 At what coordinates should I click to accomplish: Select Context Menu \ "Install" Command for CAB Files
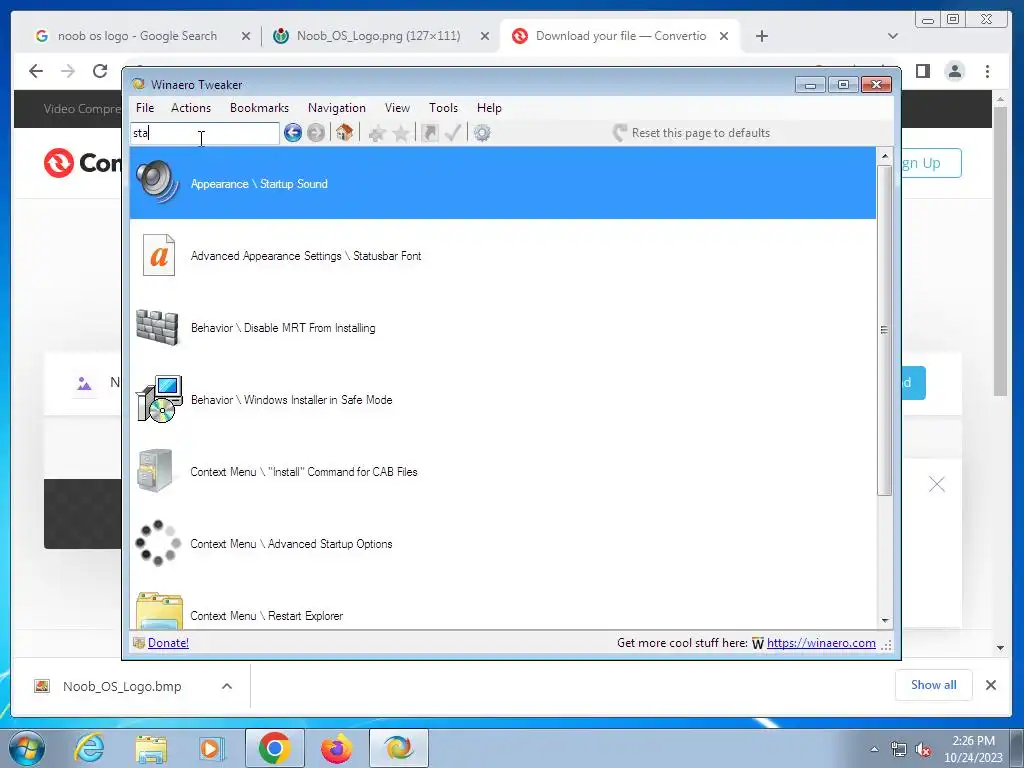click(503, 472)
